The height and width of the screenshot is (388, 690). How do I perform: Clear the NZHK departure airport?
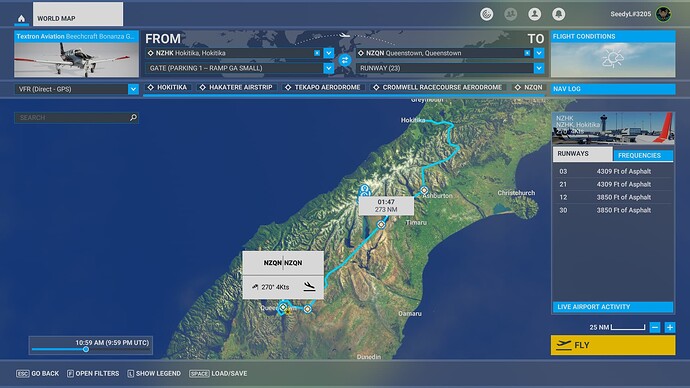317,53
